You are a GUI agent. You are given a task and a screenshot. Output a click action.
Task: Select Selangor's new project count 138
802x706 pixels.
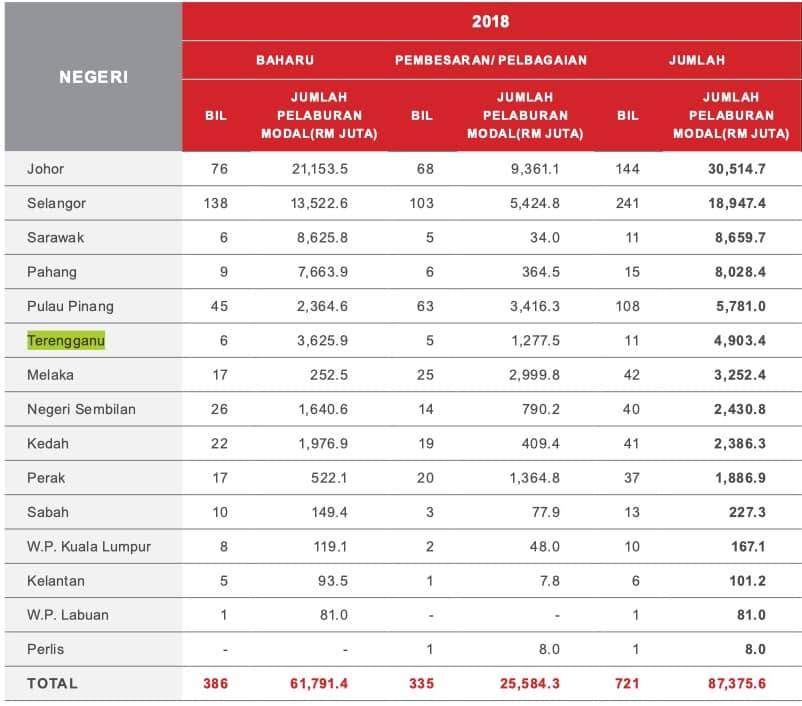(x=215, y=203)
